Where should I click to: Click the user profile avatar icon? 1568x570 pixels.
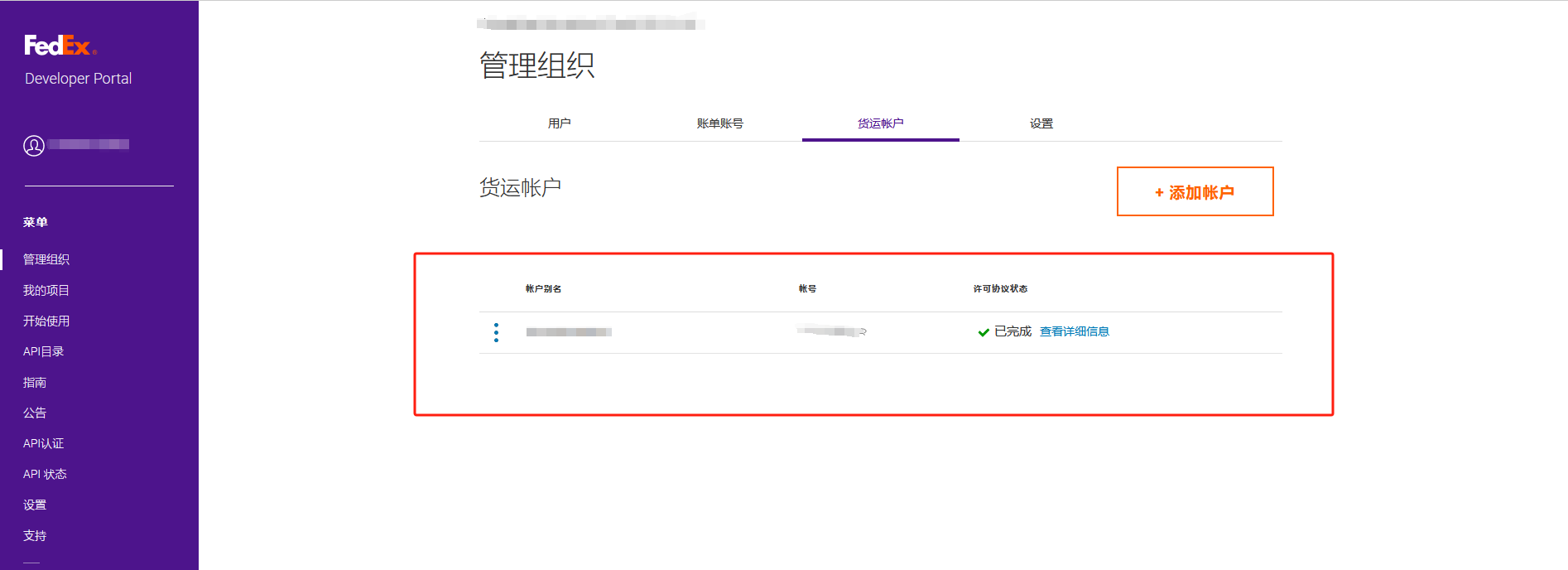[34, 146]
